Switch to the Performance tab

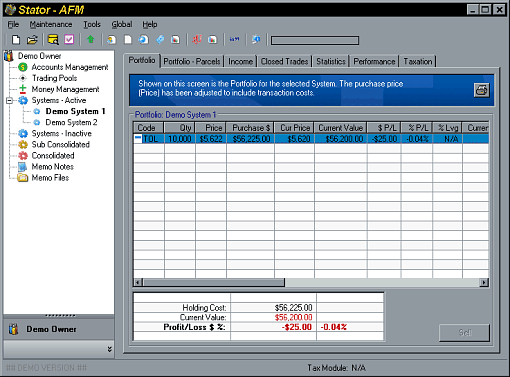374,61
